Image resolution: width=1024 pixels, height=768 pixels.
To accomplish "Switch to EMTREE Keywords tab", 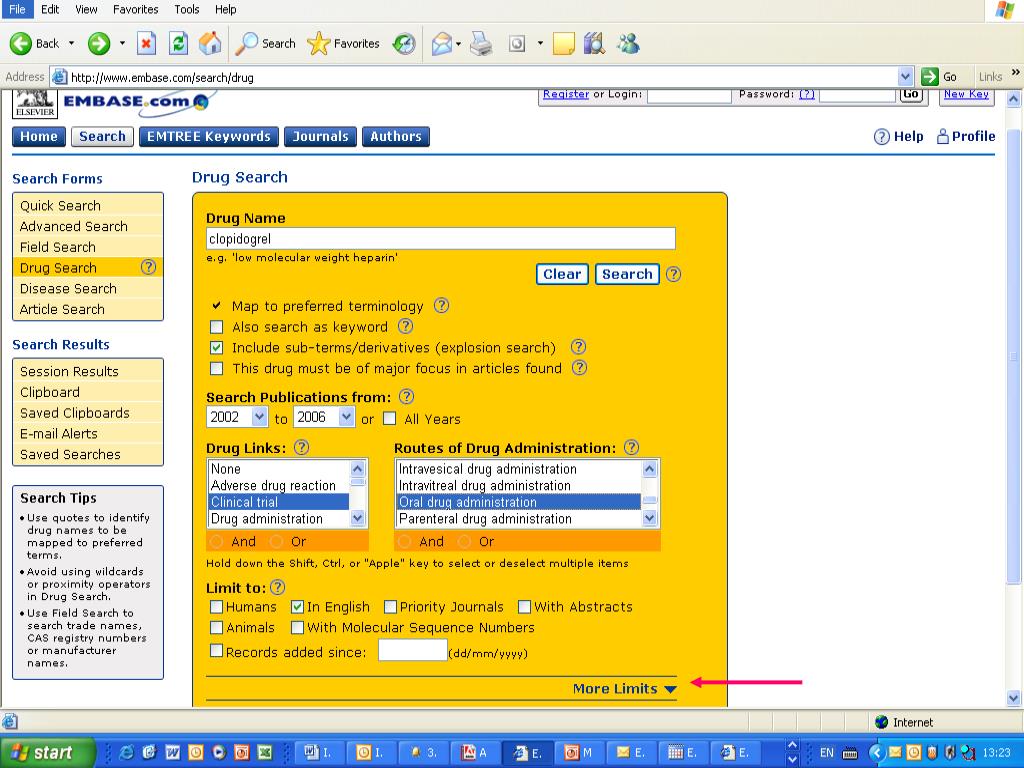I will coord(209,136).
